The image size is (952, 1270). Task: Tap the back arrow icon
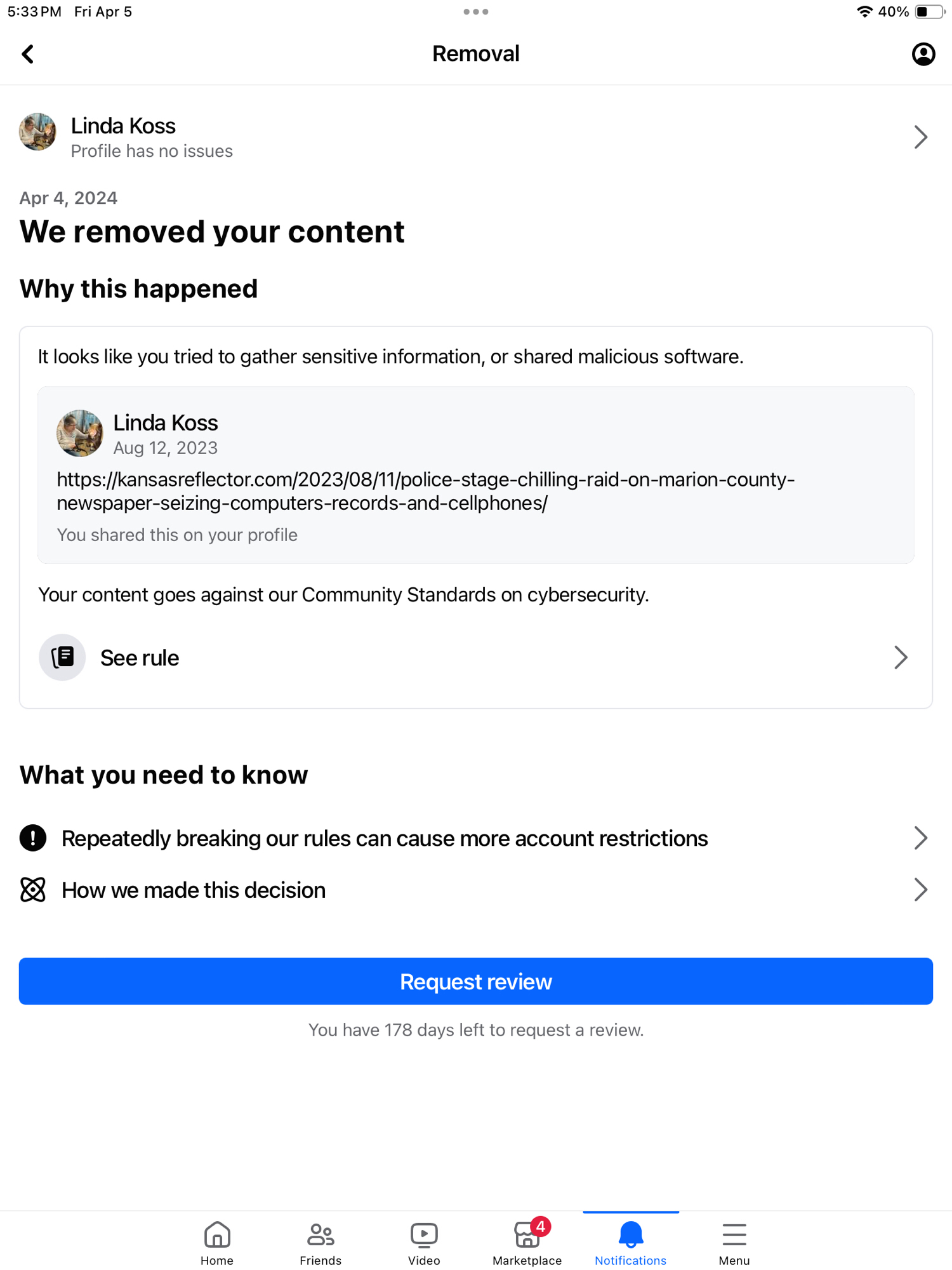[28, 54]
